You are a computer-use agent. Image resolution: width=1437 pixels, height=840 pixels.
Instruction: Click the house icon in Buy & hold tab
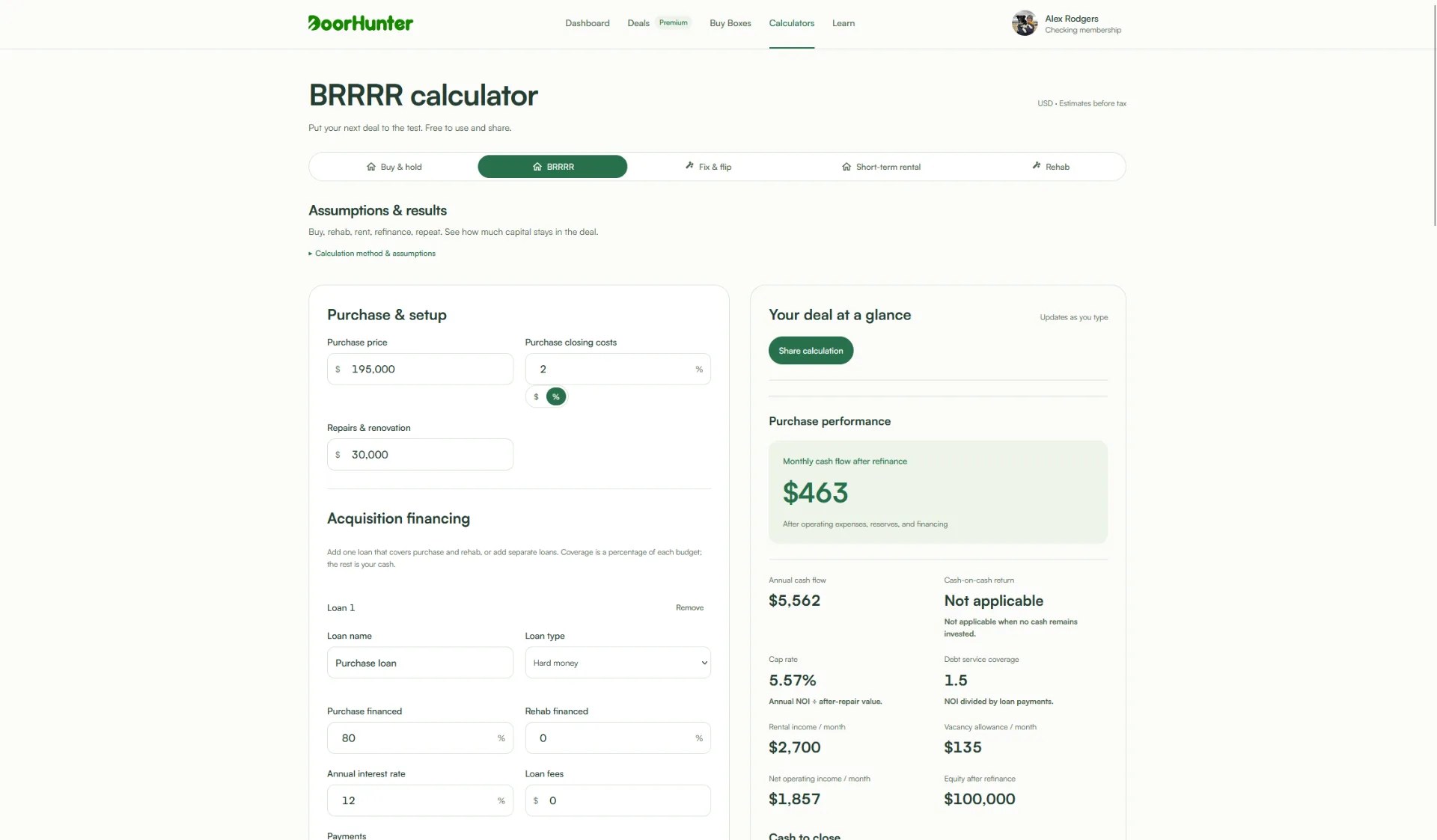371,167
